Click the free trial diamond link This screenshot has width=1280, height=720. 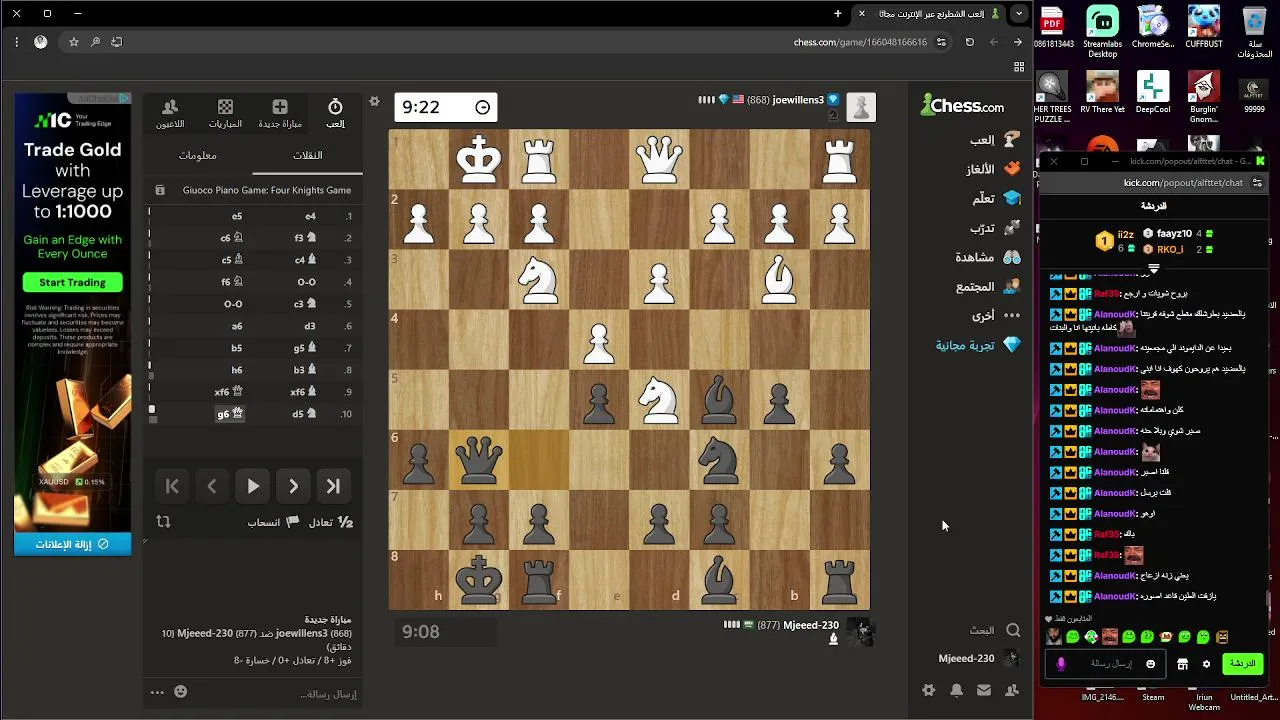[x=978, y=345]
